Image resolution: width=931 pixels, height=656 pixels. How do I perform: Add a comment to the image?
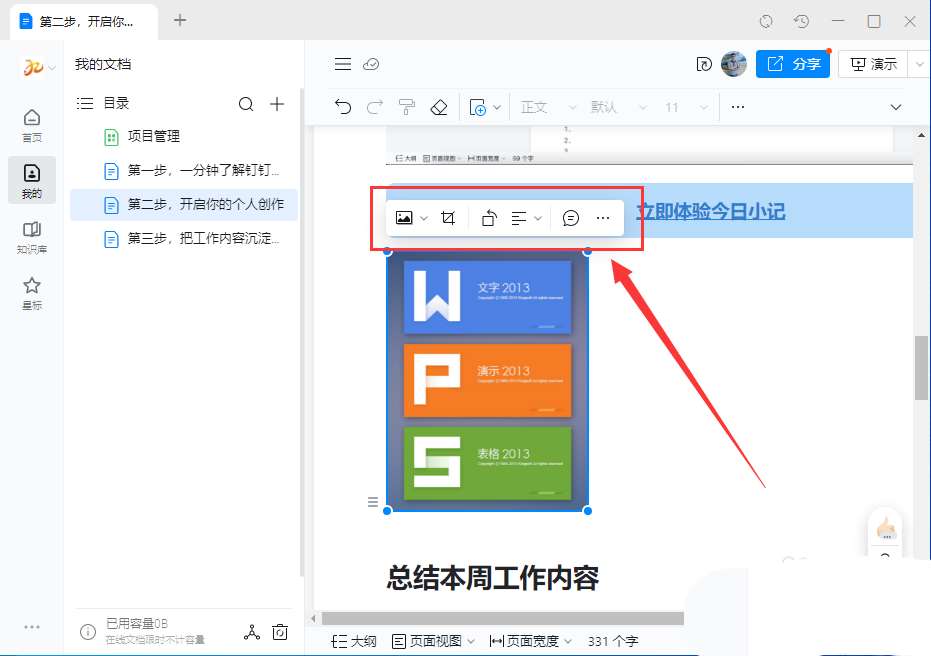click(x=571, y=218)
